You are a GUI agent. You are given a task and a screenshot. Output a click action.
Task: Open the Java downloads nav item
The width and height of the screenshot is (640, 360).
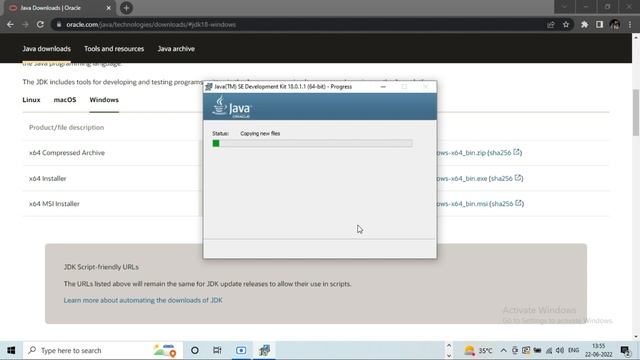47,49
